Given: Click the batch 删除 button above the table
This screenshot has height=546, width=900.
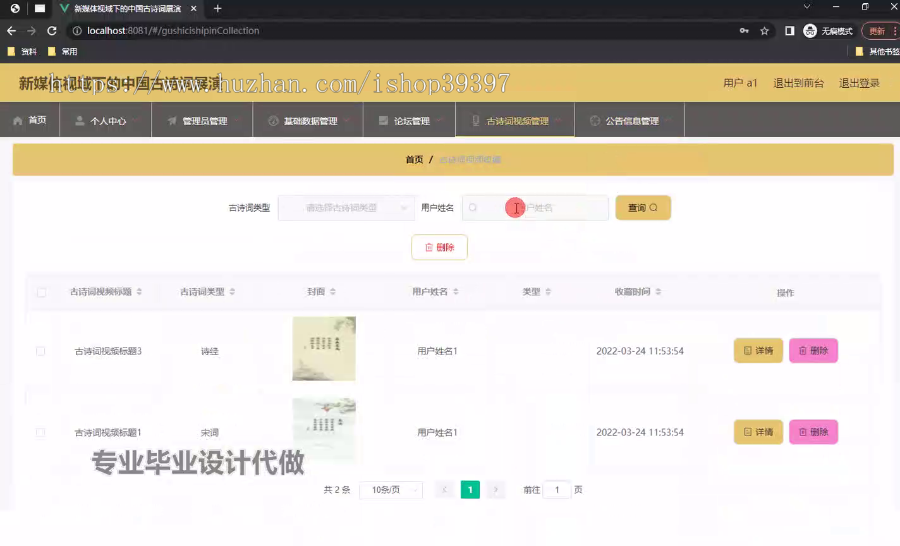Looking at the screenshot, I should click(439, 247).
